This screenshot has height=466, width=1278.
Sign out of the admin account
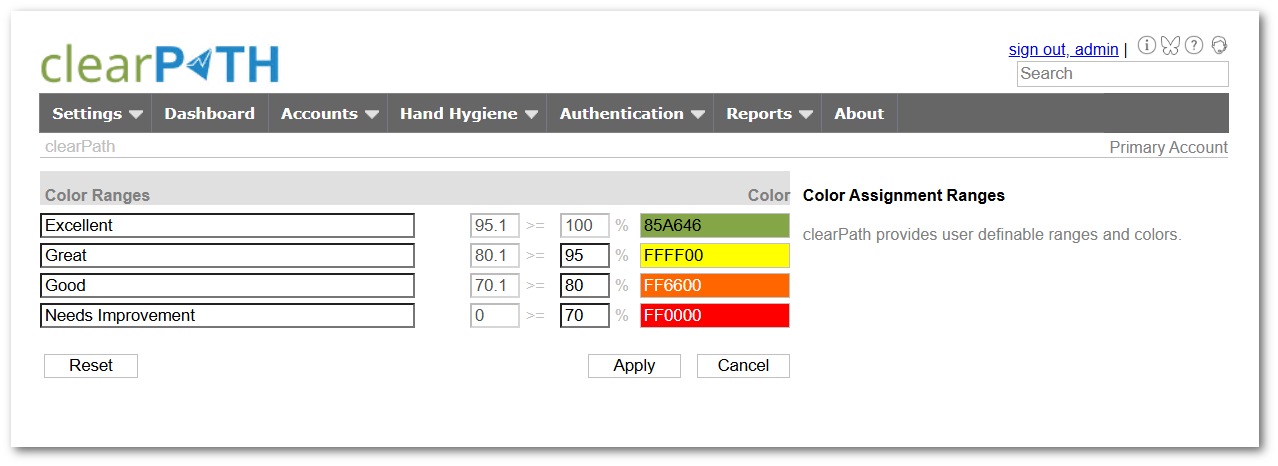tap(1063, 49)
